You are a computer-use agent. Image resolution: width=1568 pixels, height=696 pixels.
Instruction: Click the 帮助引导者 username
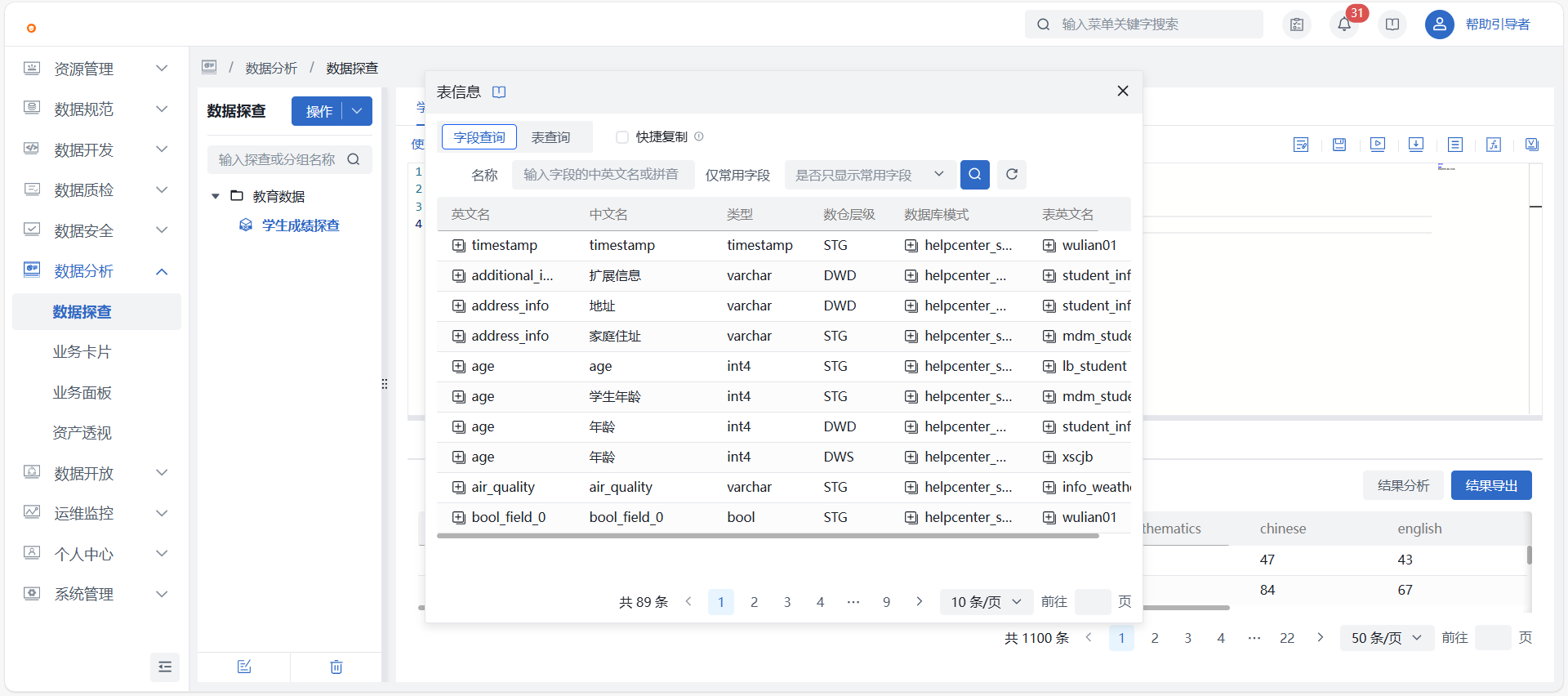pyautogui.click(x=1498, y=25)
